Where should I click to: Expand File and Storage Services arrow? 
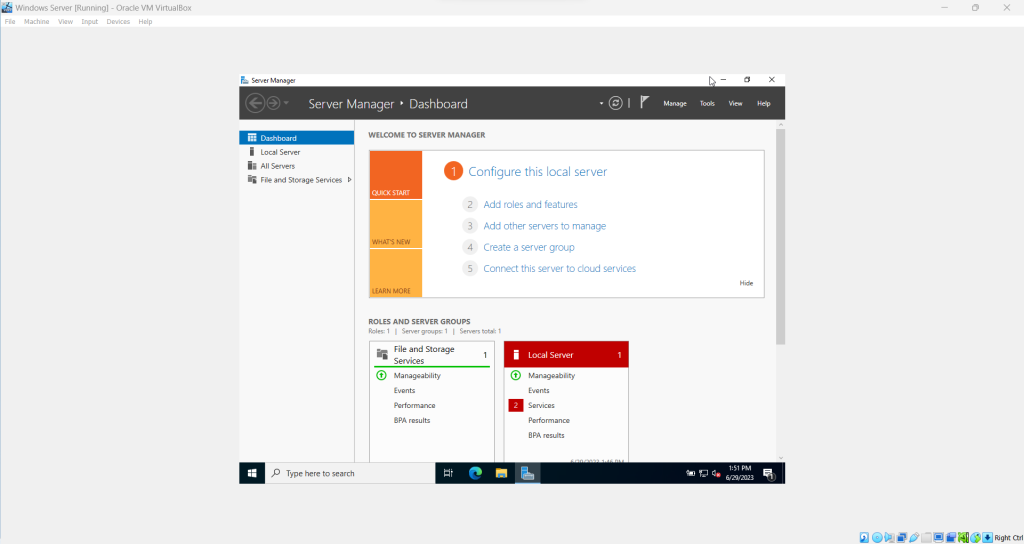coord(349,180)
